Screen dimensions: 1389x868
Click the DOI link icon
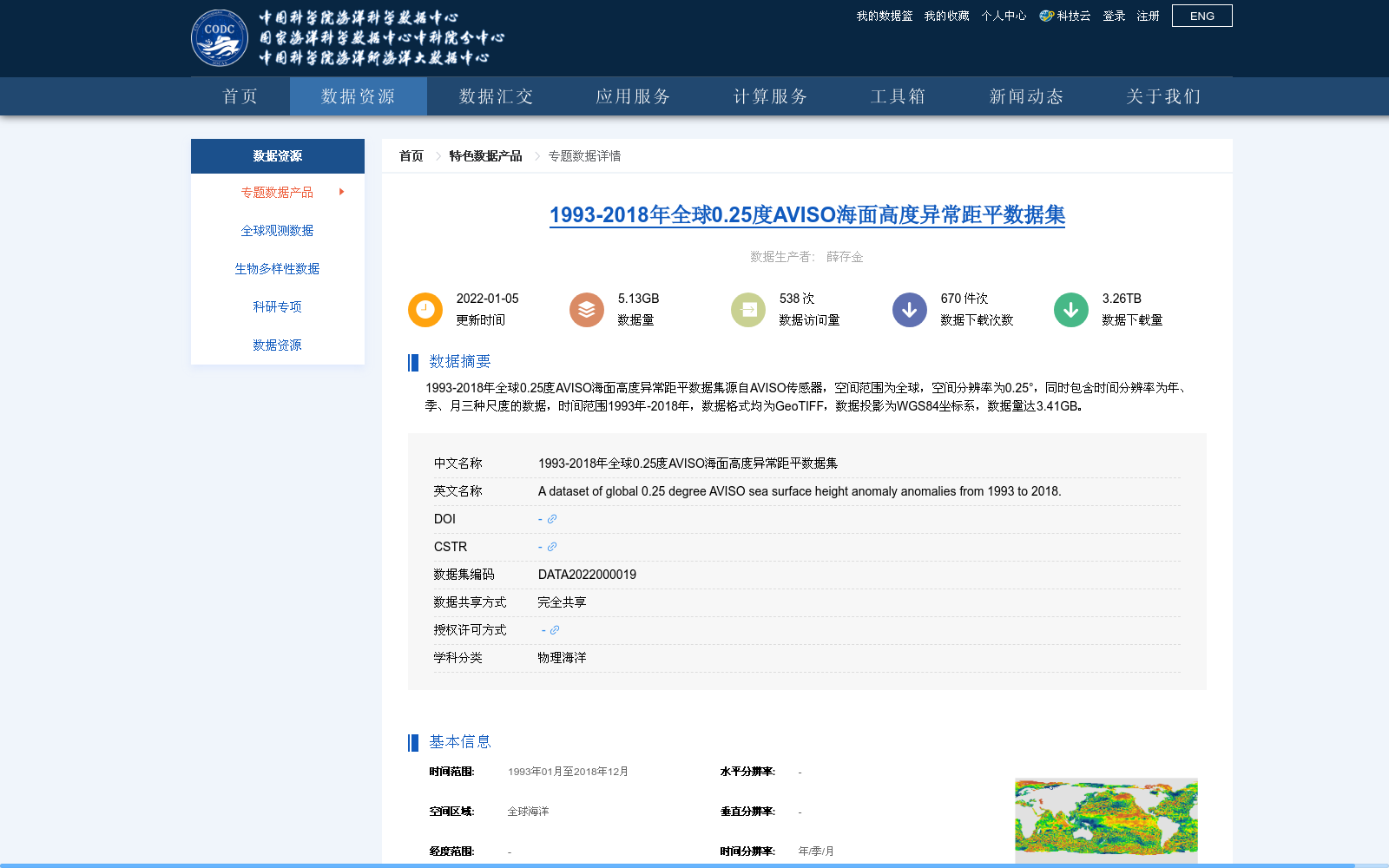point(551,519)
